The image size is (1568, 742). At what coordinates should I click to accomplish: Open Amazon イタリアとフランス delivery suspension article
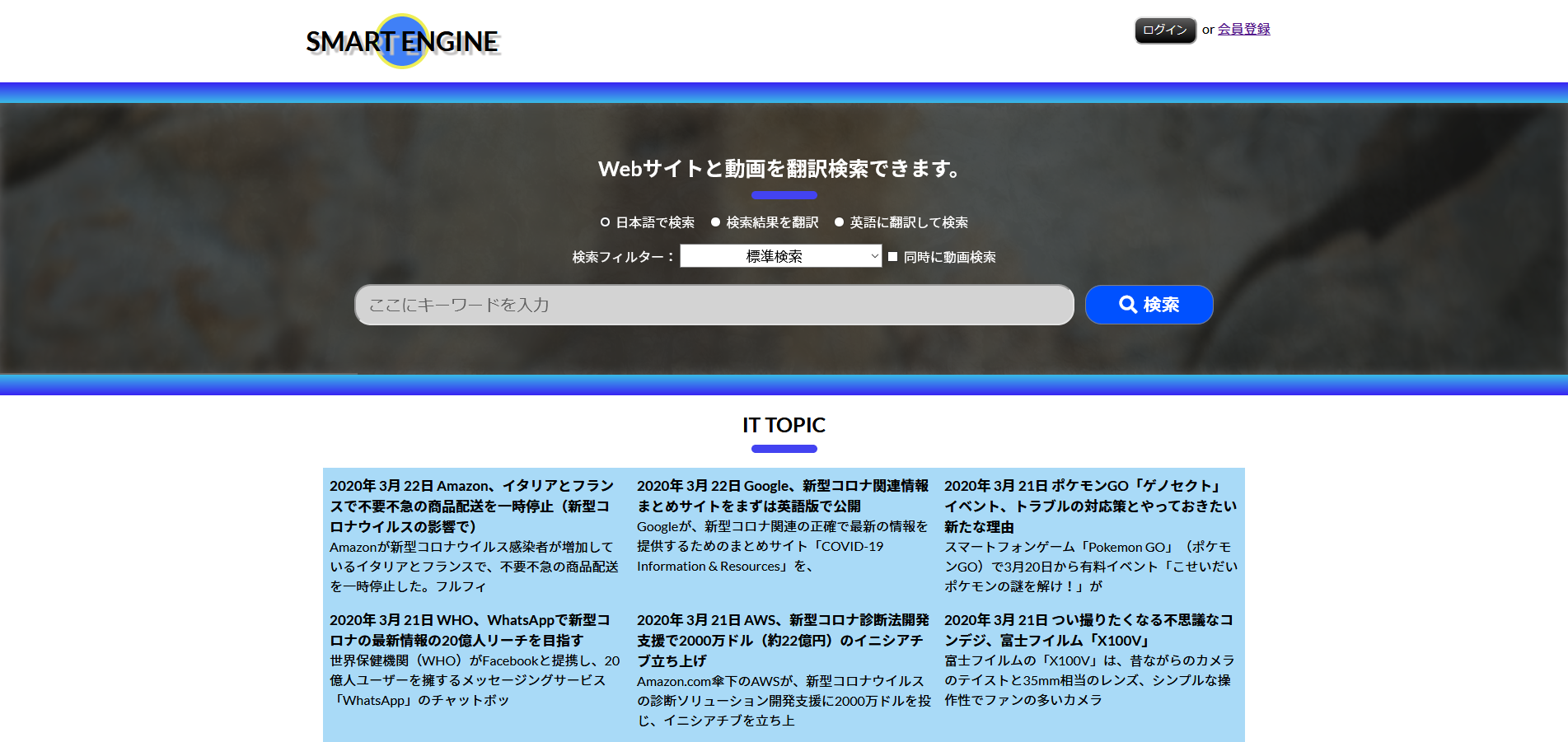471,506
